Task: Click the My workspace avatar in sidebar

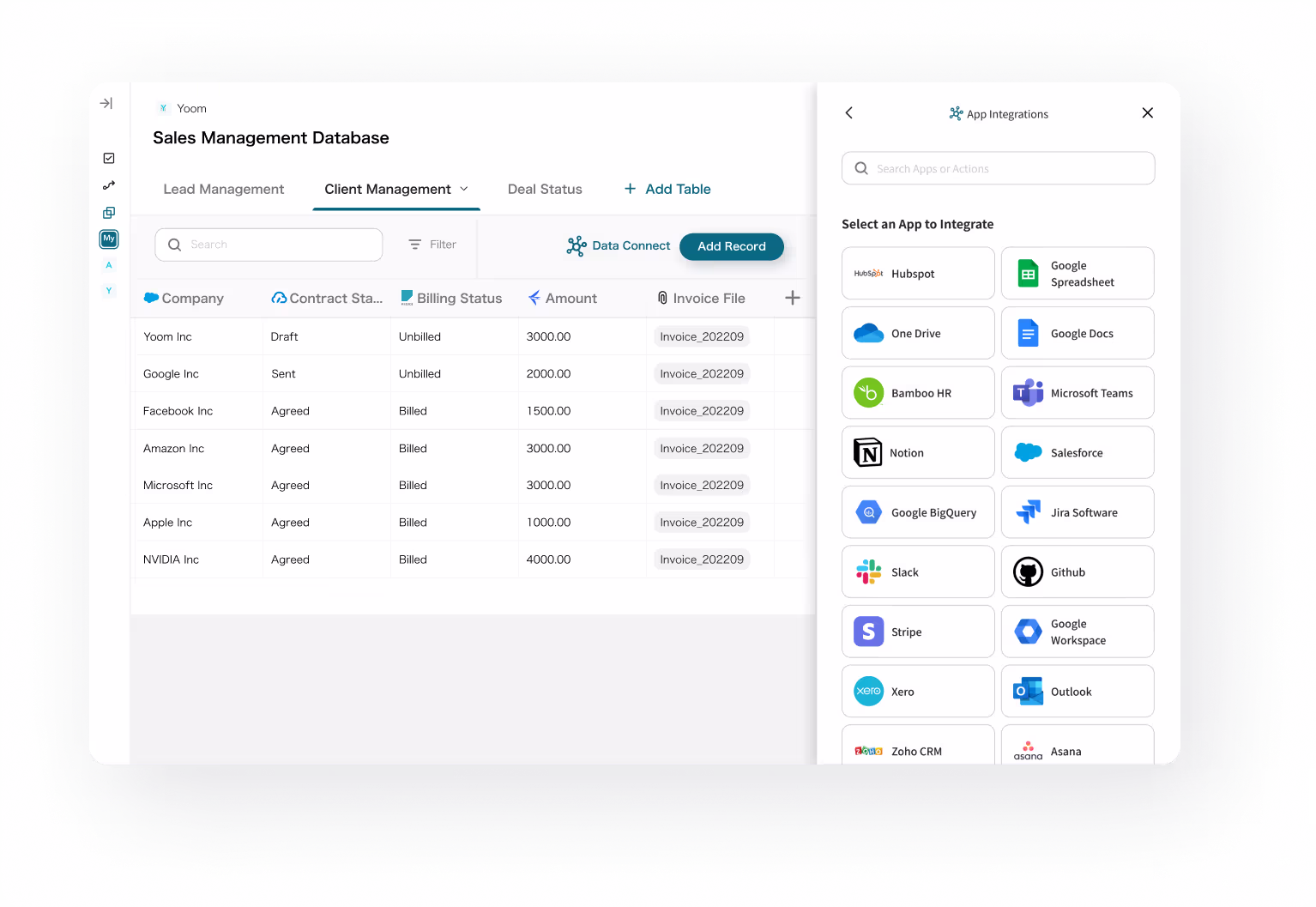Action: tap(108, 239)
